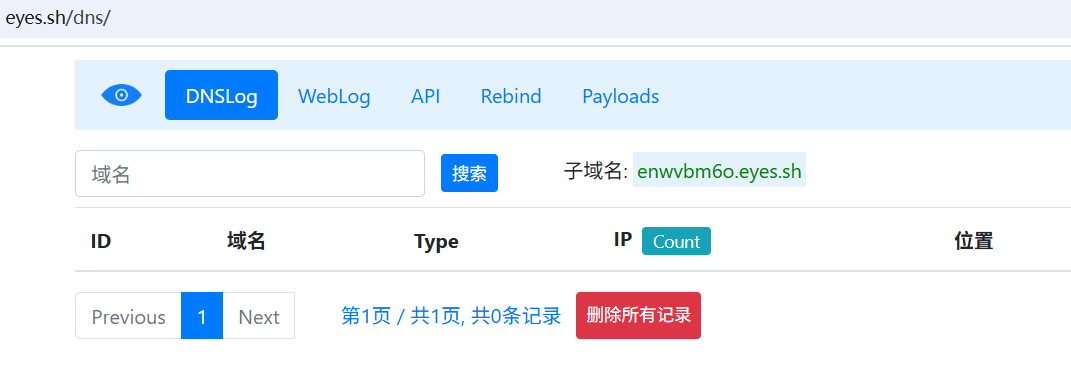This screenshot has height=384, width=1071.
Task: Click the IP column header
Action: (x=623, y=239)
